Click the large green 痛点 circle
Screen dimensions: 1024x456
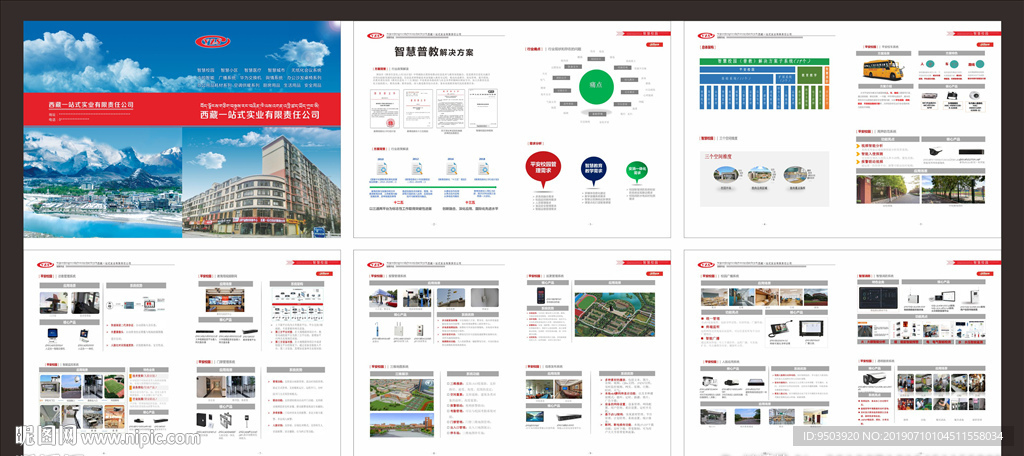598,86
